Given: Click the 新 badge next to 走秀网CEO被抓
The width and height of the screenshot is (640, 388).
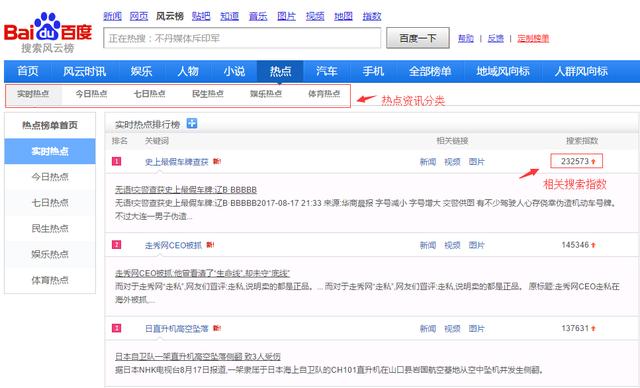Looking at the screenshot, I should [x=210, y=245].
